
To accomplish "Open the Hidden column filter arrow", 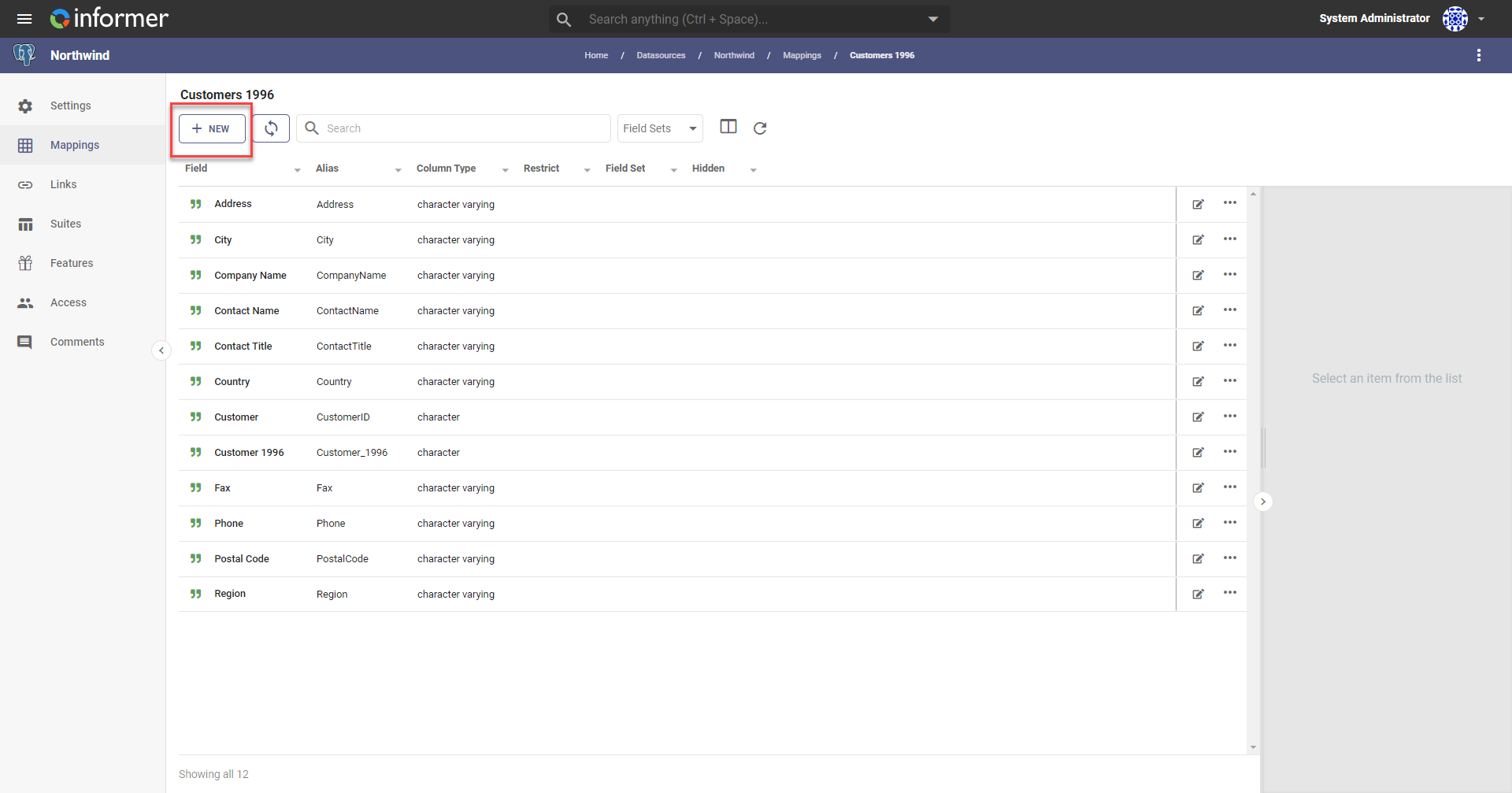I will [754, 170].
